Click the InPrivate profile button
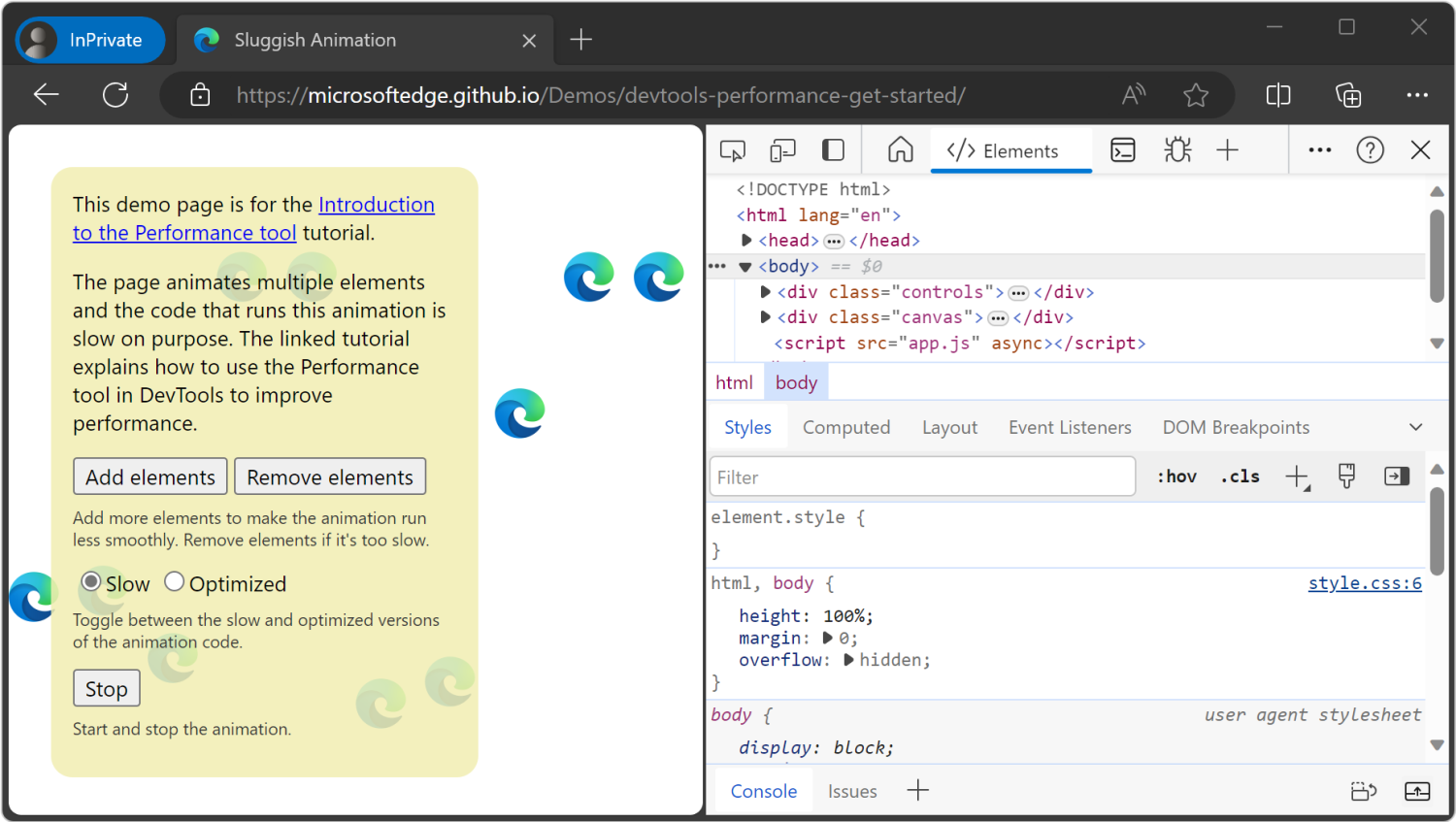Image resolution: width=1456 pixels, height=822 pixels. point(89,40)
